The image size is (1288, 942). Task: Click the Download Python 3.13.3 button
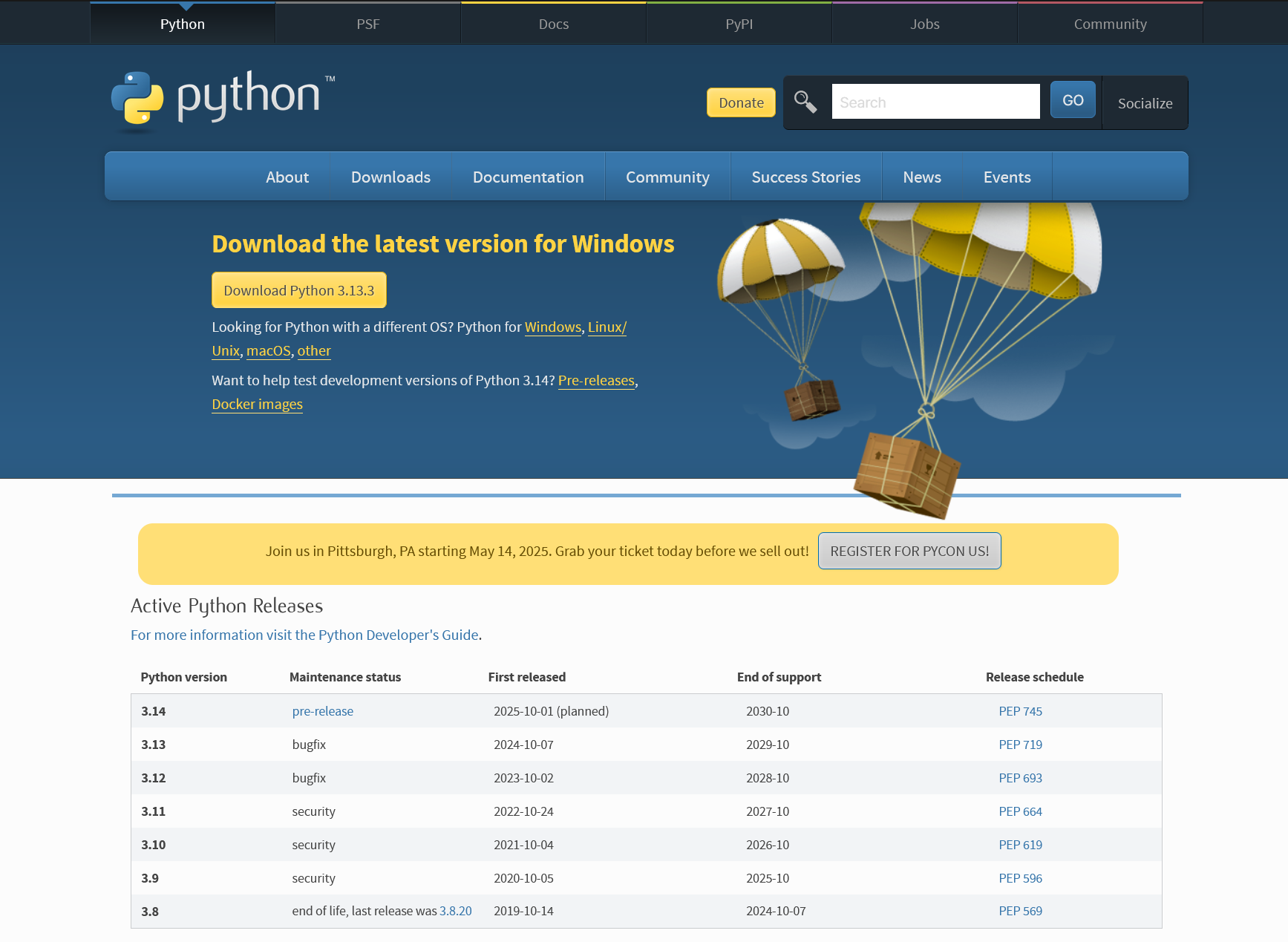pos(299,290)
